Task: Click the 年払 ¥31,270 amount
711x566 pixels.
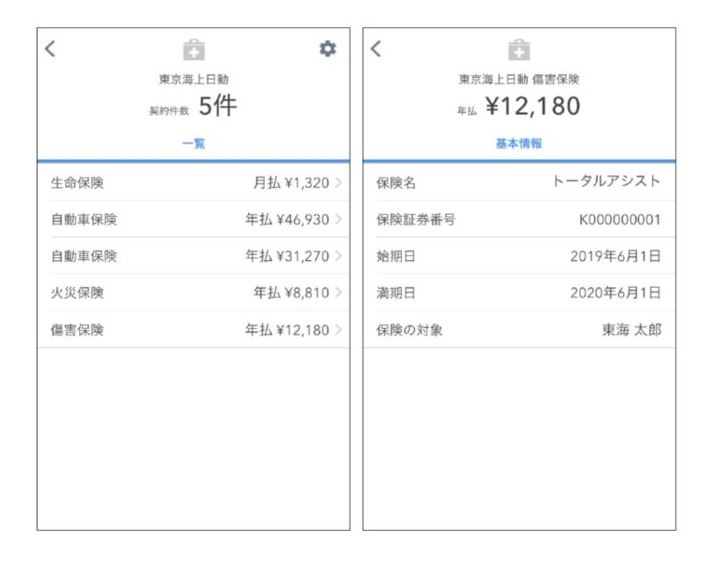Action: click(x=287, y=256)
